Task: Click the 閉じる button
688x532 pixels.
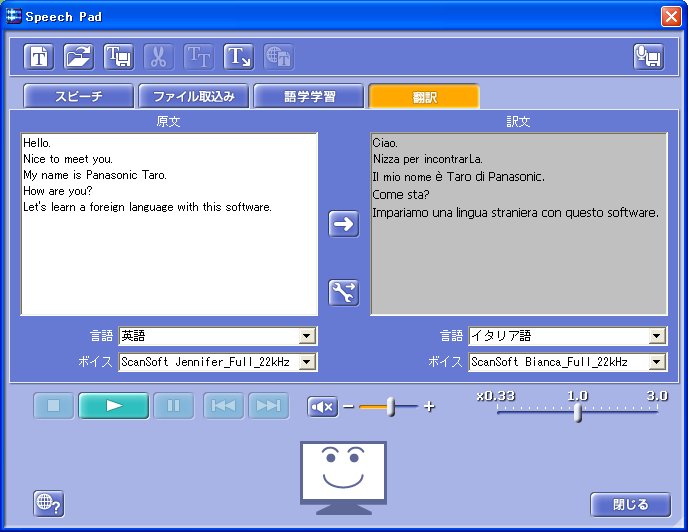Action: point(629,504)
